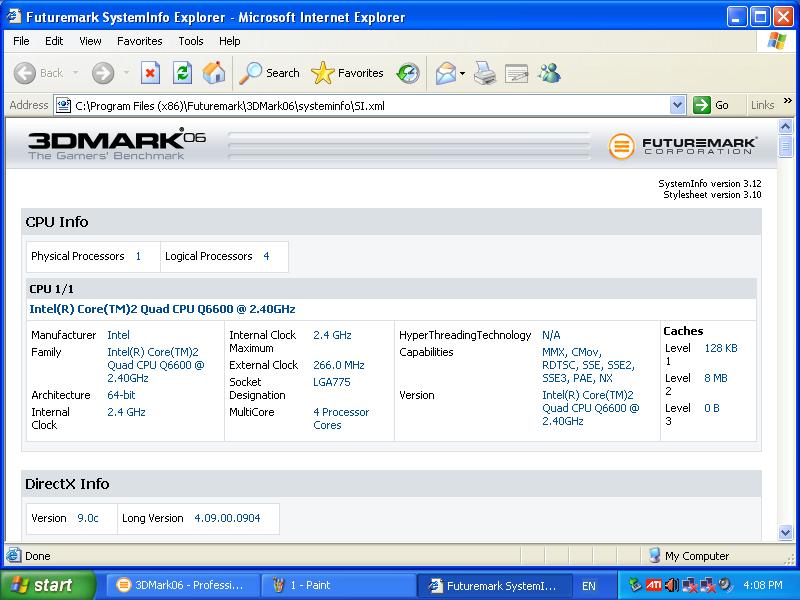Click EN language indicator in taskbar

(x=589, y=586)
